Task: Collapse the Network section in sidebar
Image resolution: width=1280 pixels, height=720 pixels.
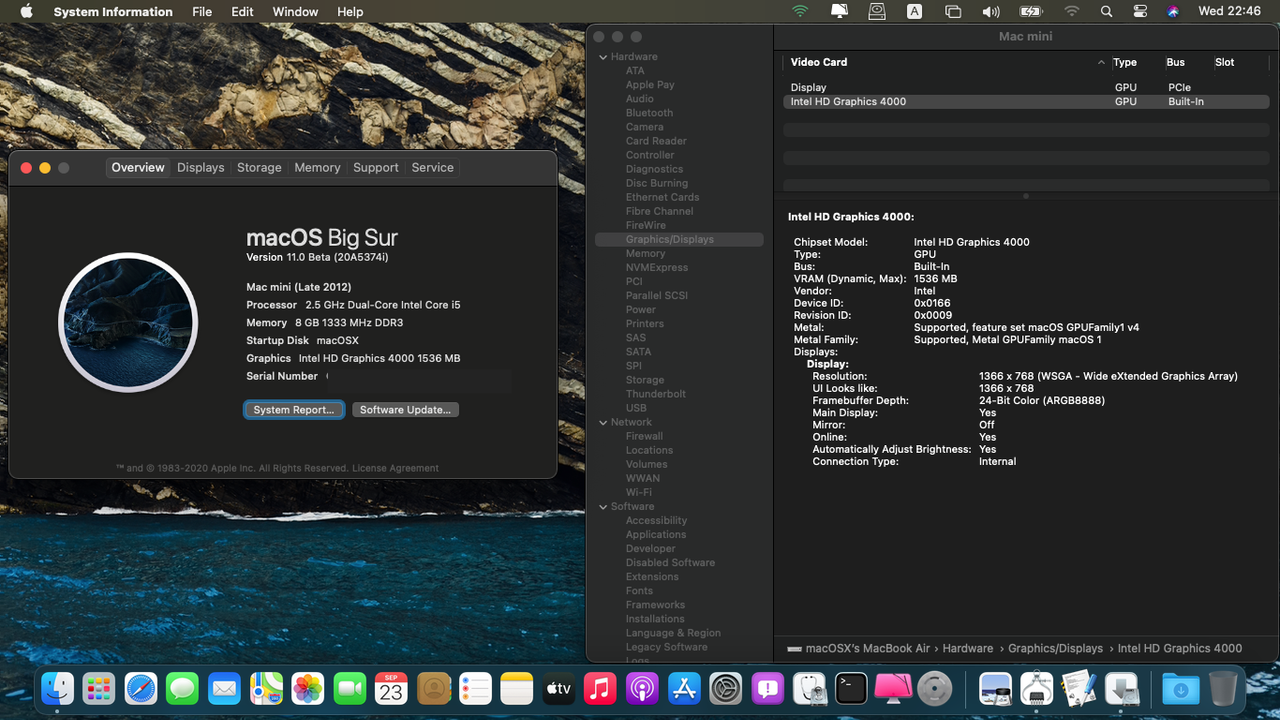Action: click(603, 422)
